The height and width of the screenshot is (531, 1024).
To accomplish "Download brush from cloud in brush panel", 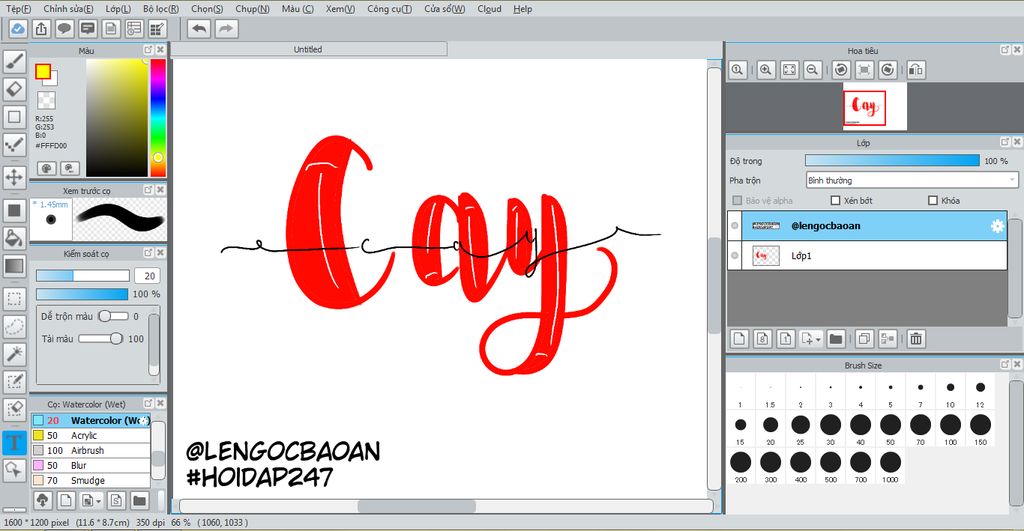I will pos(42,501).
